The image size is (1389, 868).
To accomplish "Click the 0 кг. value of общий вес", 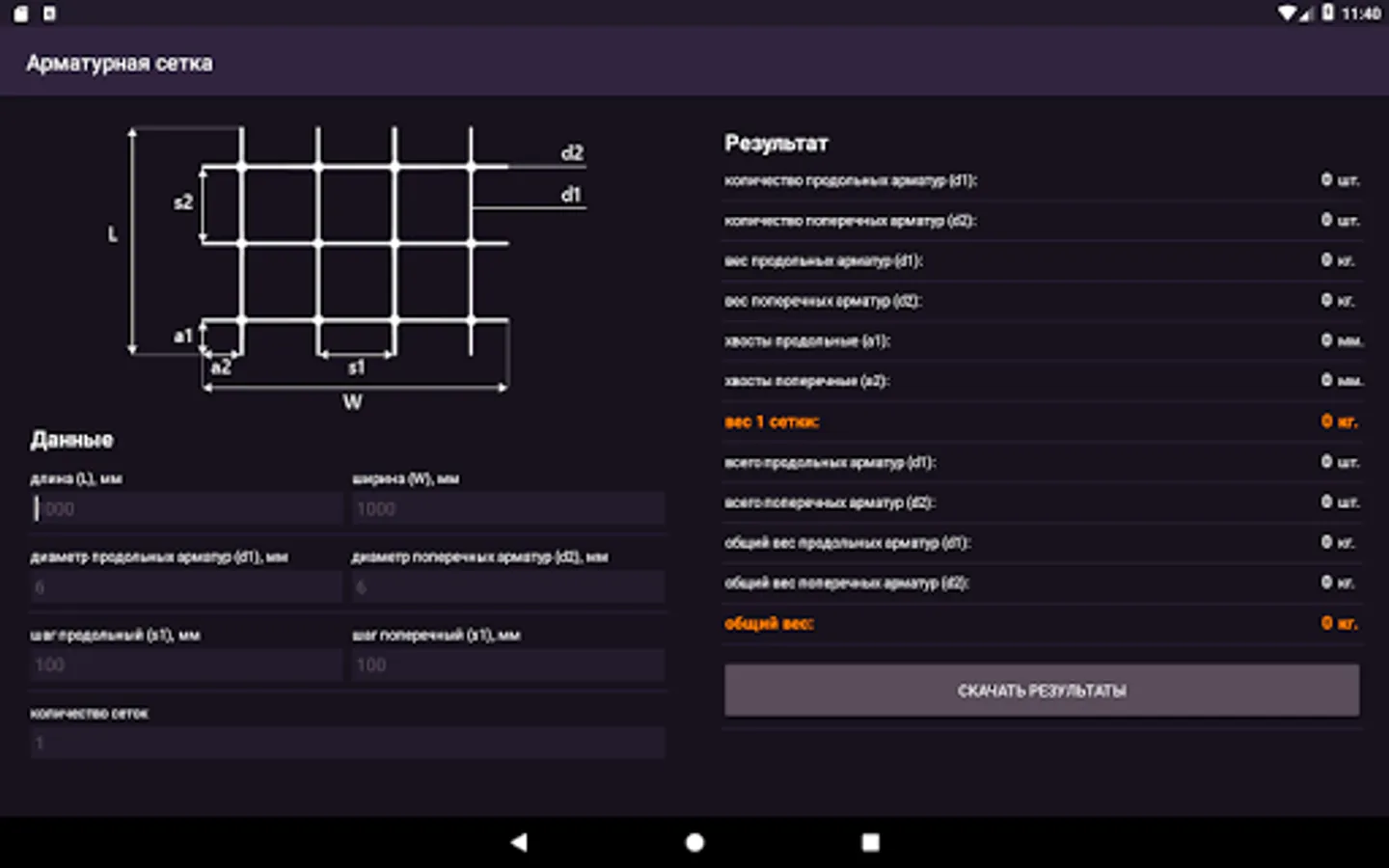I will click(x=1340, y=623).
